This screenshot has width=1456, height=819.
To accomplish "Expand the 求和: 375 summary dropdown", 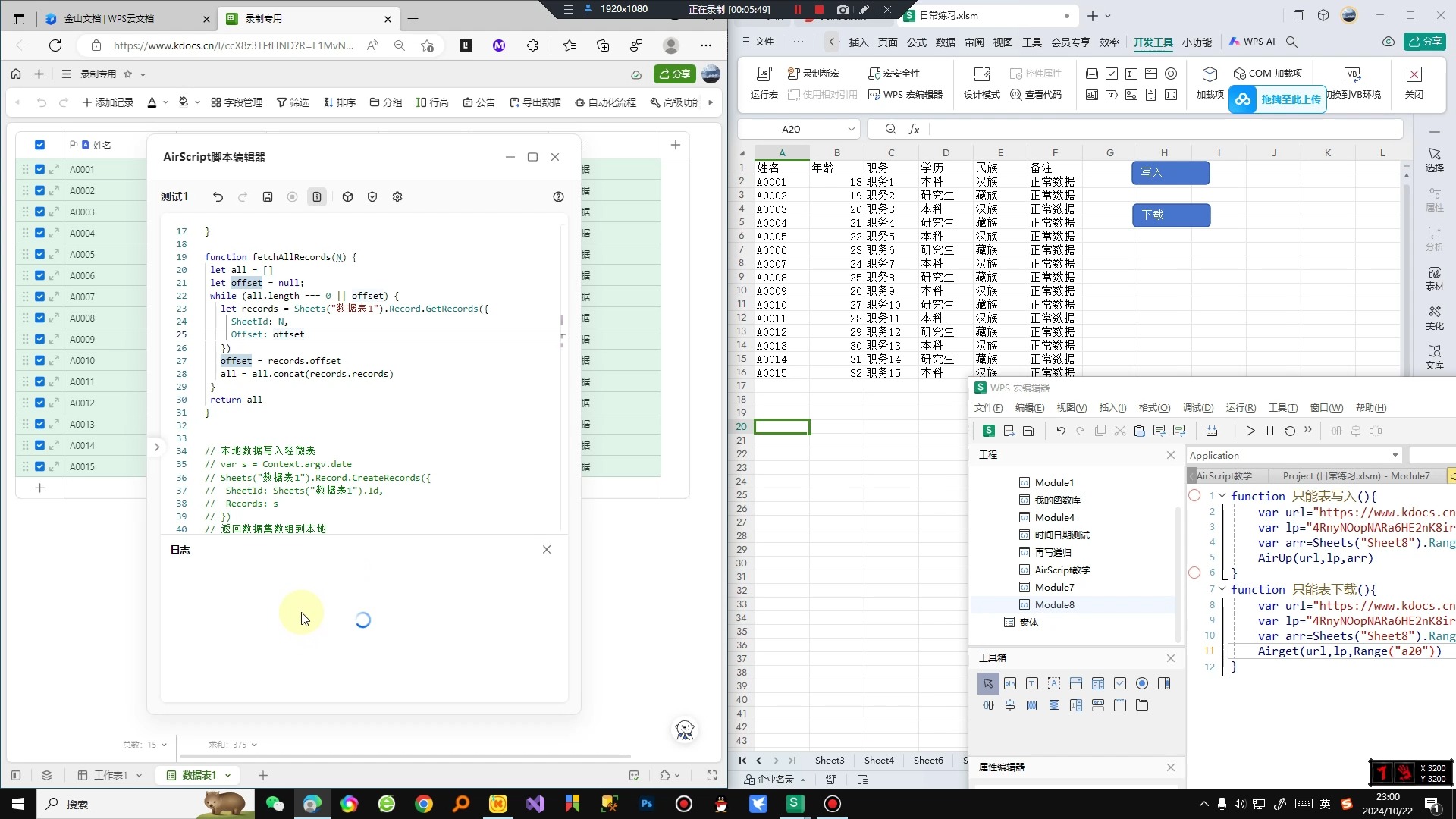I will click(x=233, y=745).
